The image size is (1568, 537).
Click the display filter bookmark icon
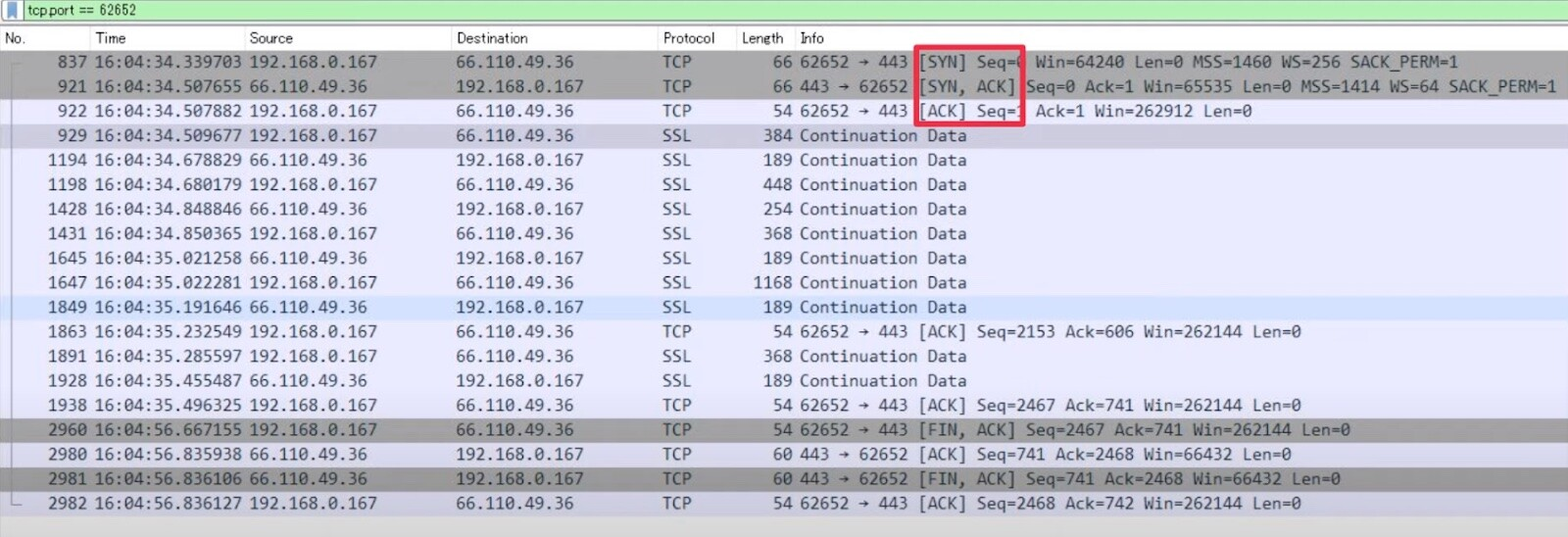[x=12, y=10]
